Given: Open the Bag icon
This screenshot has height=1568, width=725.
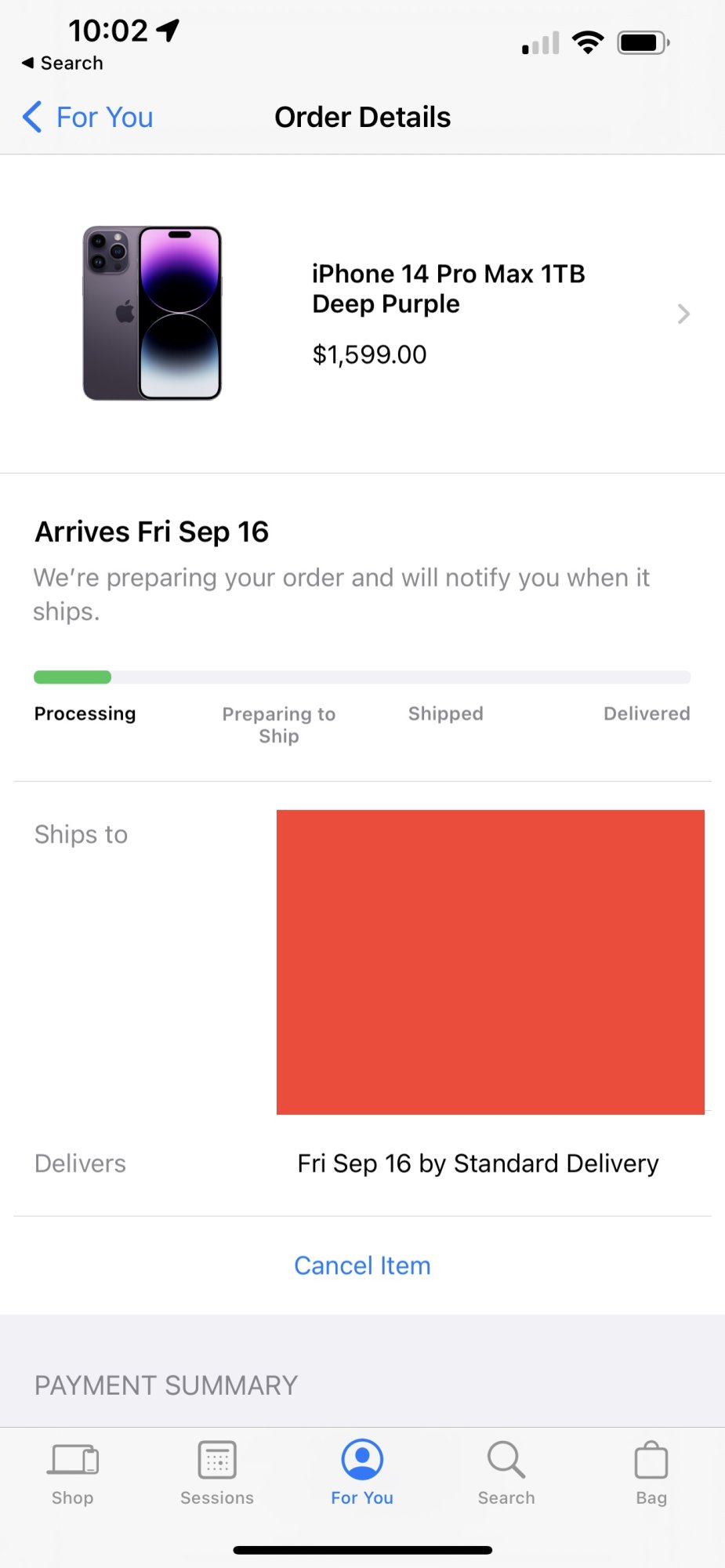Looking at the screenshot, I should click(x=651, y=1461).
